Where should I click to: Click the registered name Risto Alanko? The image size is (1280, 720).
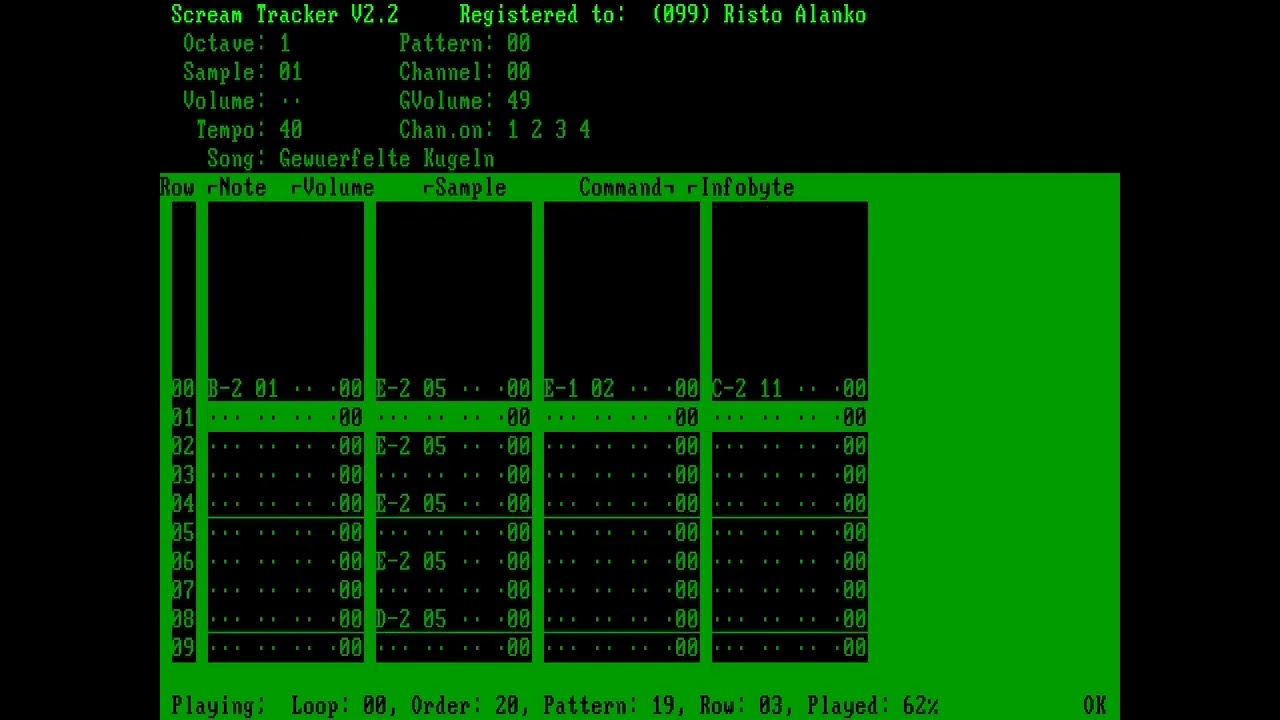click(795, 14)
